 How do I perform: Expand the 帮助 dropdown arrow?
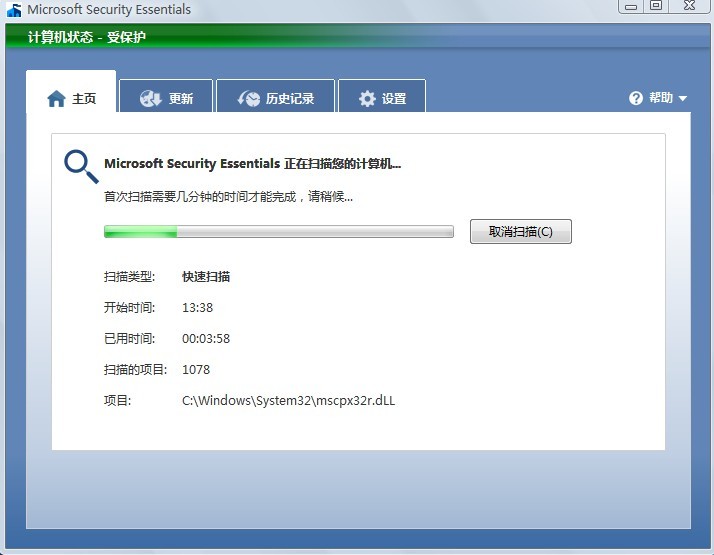[682, 98]
